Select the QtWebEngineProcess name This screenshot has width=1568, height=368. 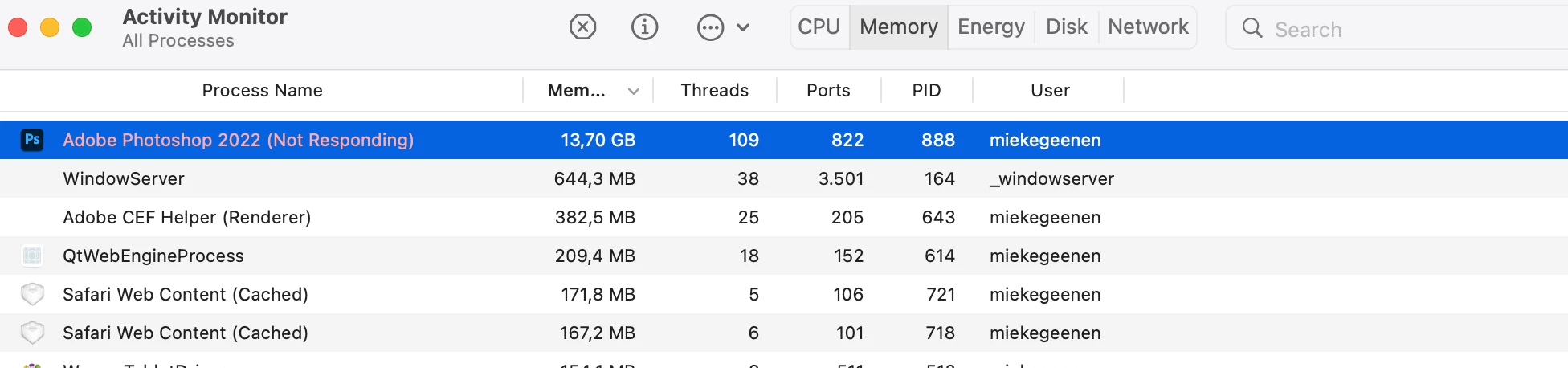tap(153, 256)
